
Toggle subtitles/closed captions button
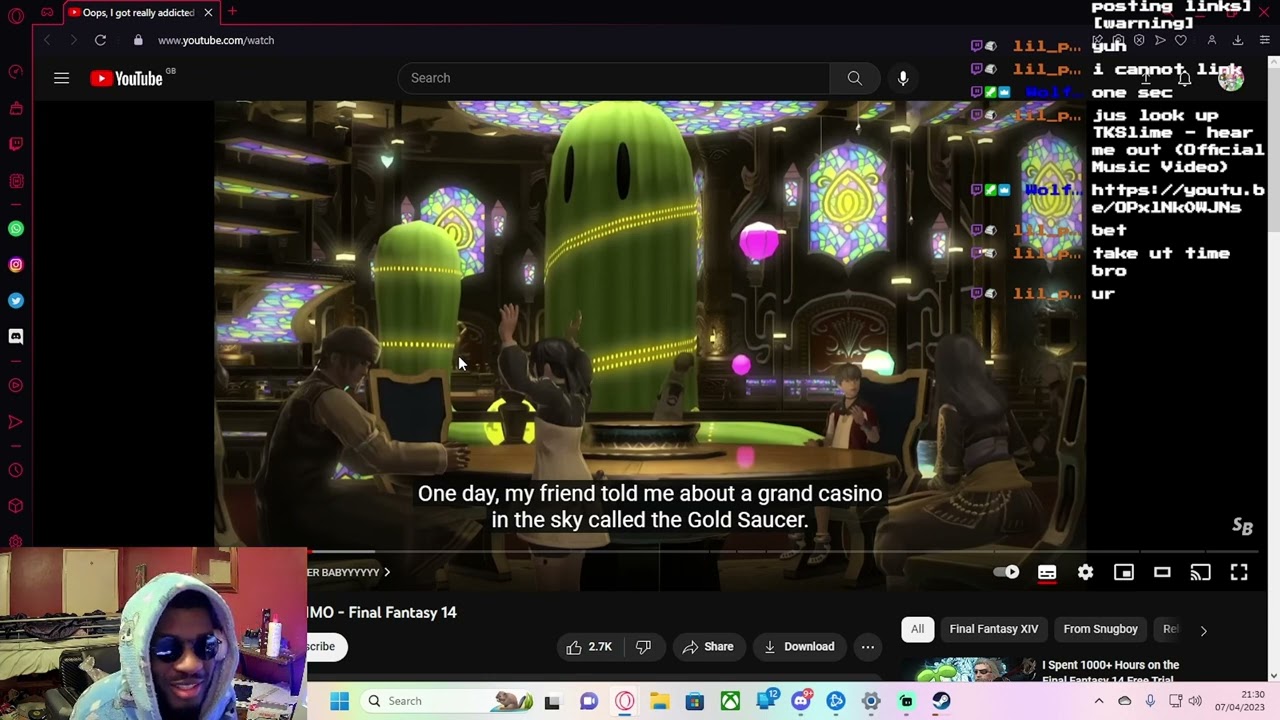click(1047, 572)
